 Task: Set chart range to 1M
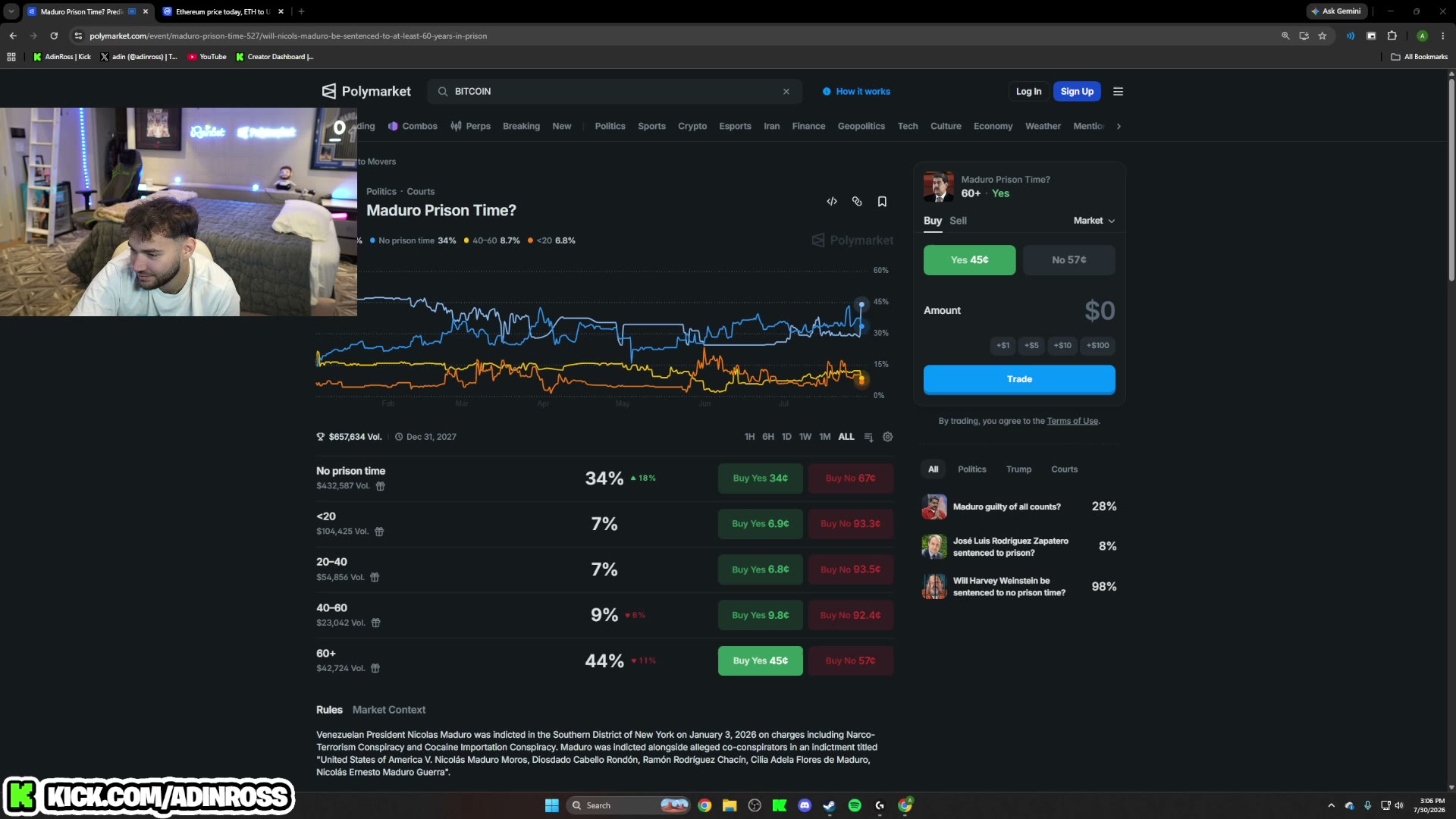click(x=825, y=437)
